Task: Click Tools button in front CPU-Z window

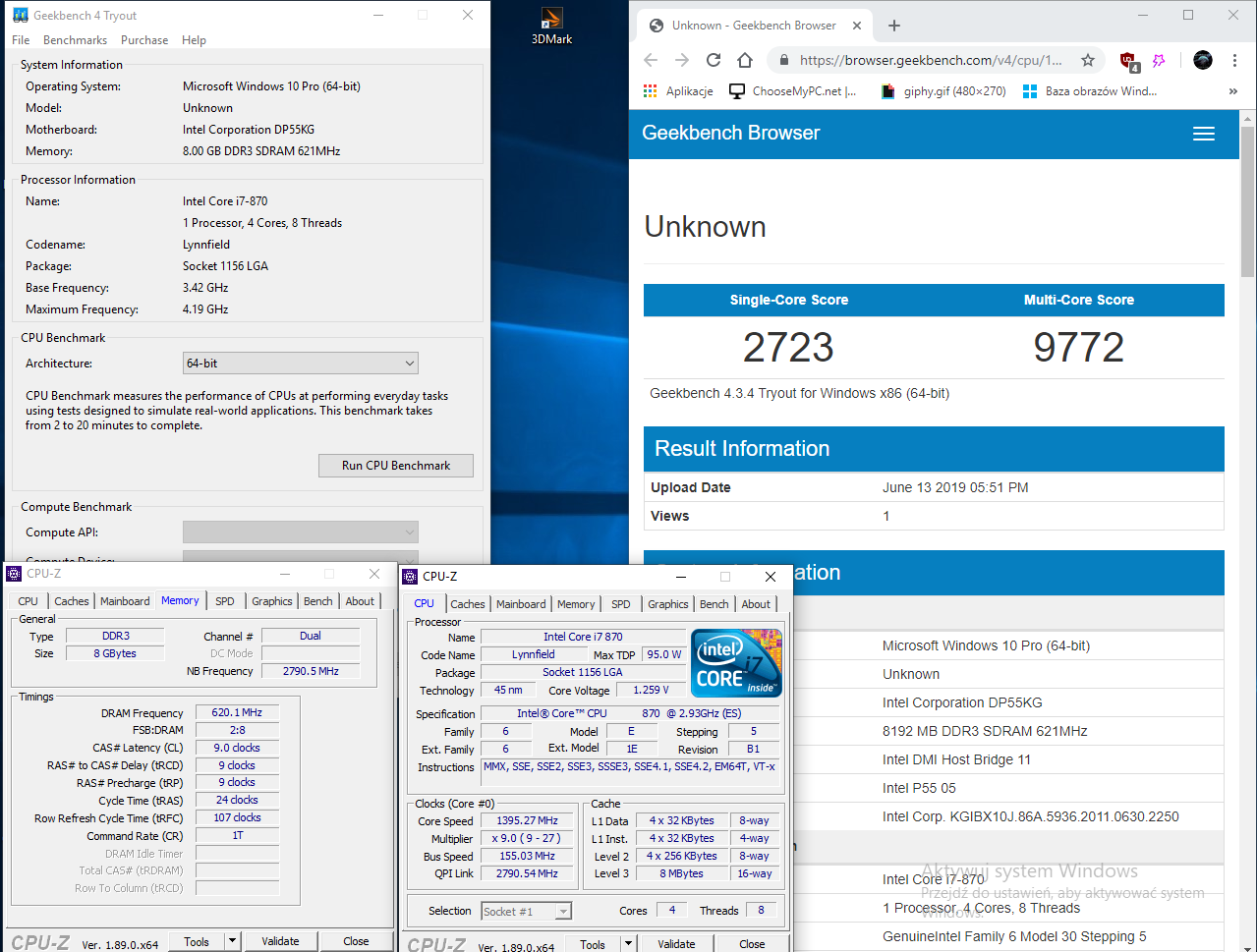Action: [593, 944]
